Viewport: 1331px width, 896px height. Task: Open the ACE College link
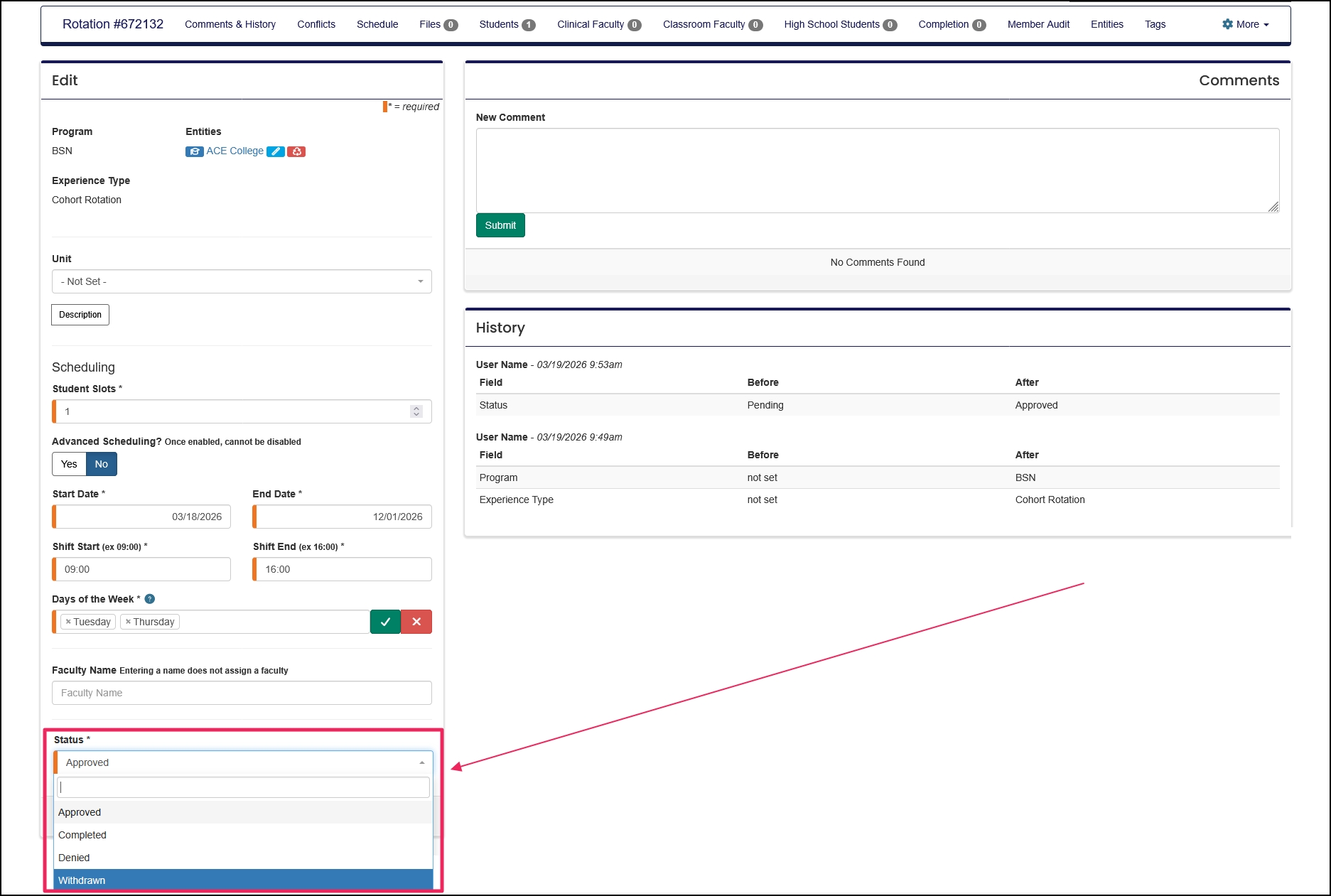click(235, 151)
